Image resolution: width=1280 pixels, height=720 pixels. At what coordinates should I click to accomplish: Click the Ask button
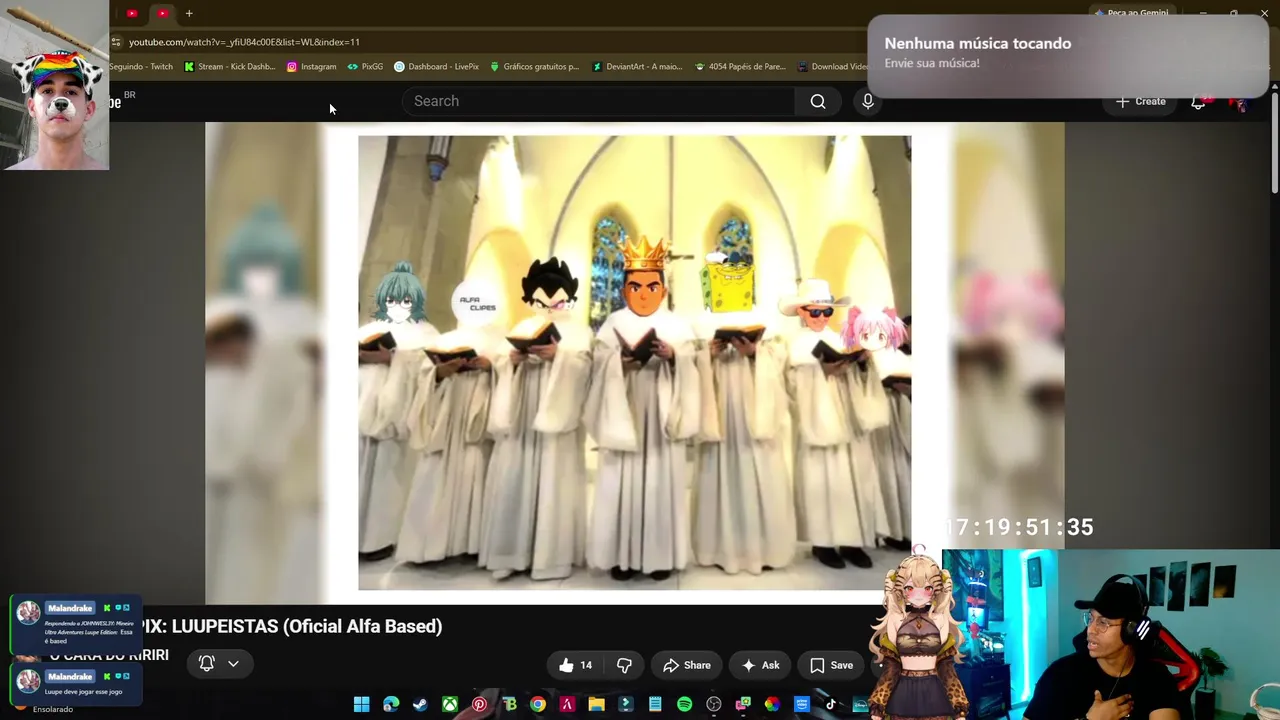pyautogui.click(x=760, y=665)
